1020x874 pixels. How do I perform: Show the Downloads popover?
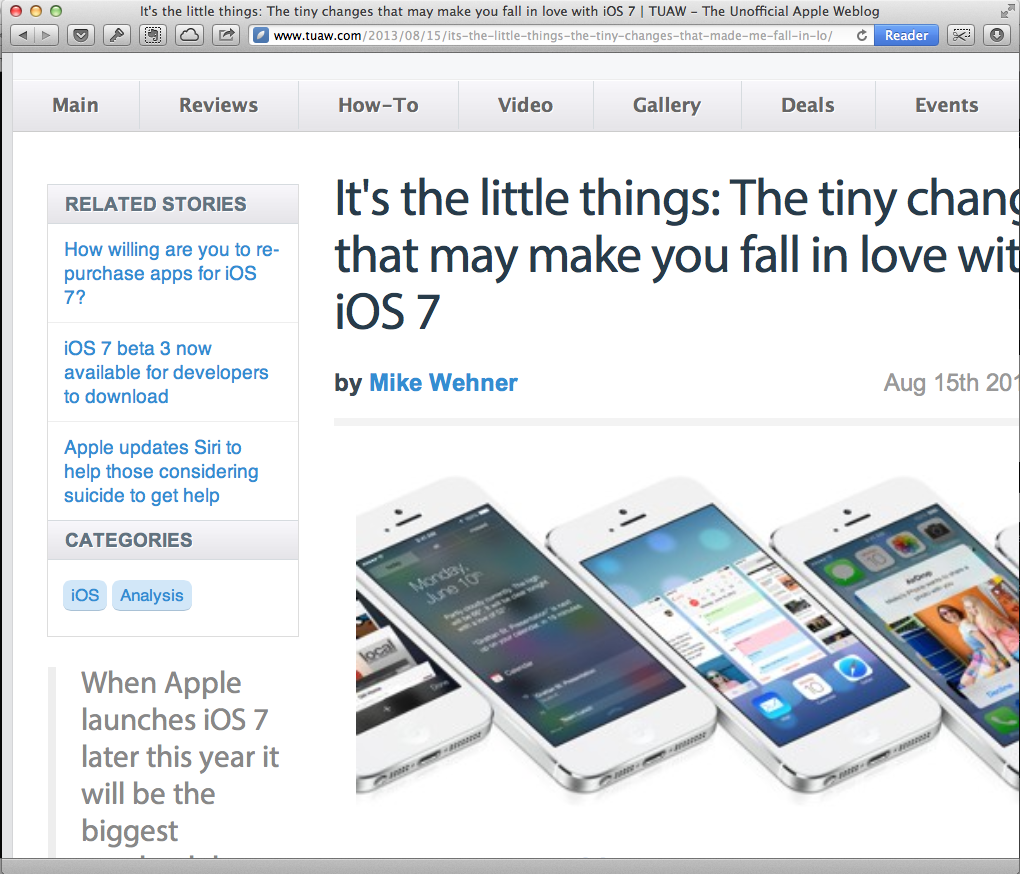[997, 35]
